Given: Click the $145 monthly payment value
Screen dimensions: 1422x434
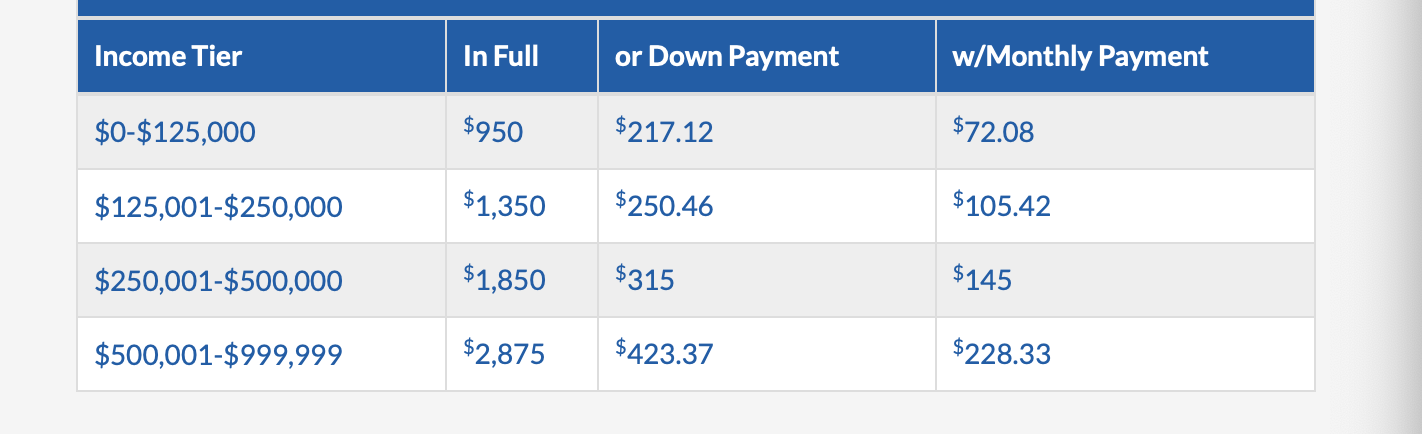Looking at the screenshot, I should click(983, 279).
